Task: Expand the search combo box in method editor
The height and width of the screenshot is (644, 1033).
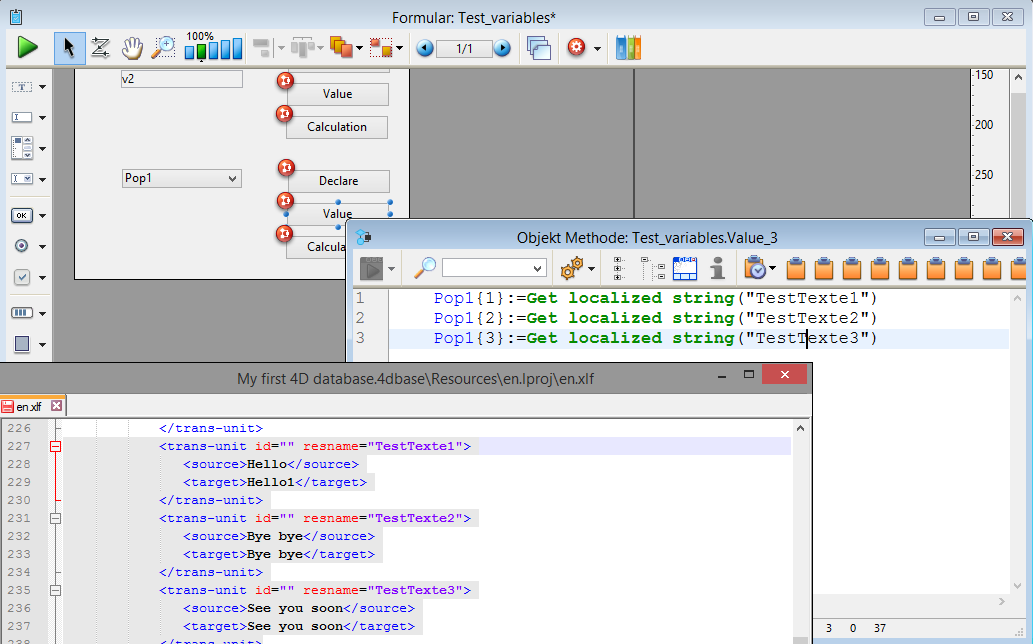Action: (x=538, y=268)
